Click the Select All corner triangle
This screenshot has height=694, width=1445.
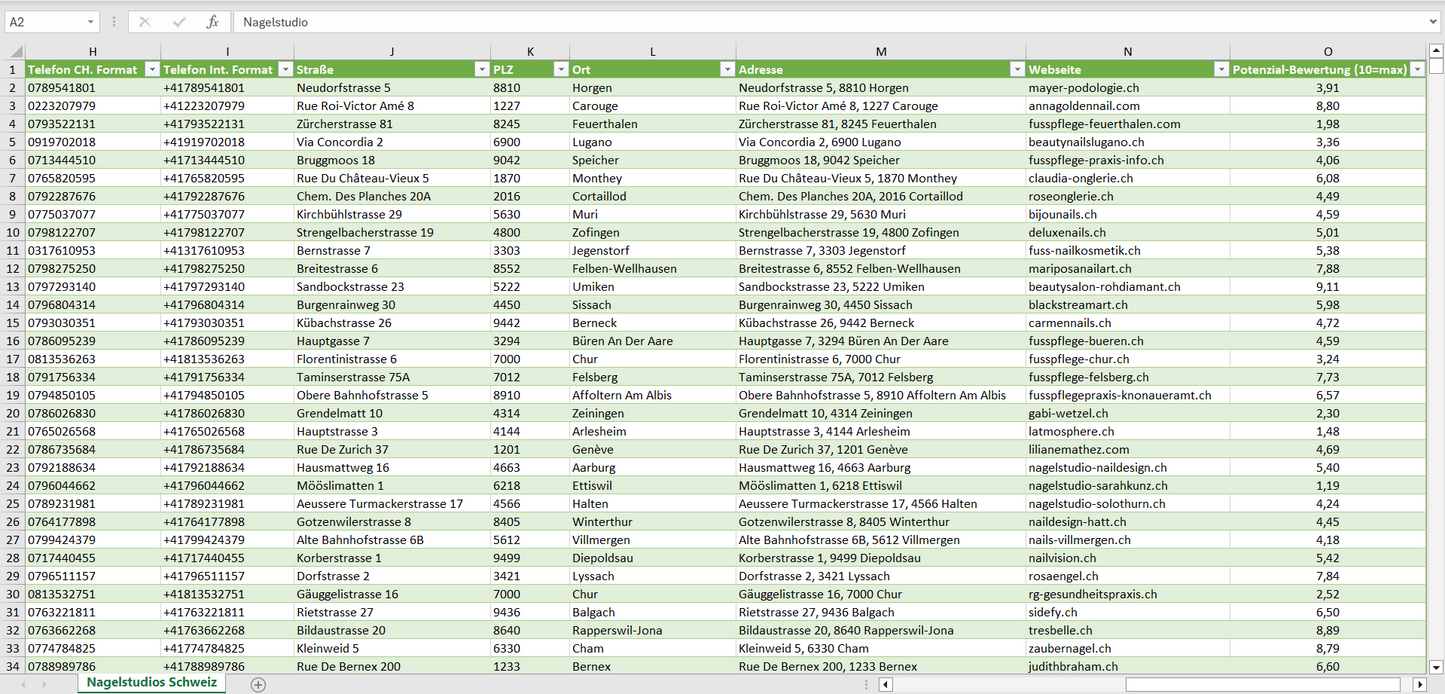(13, 52)
